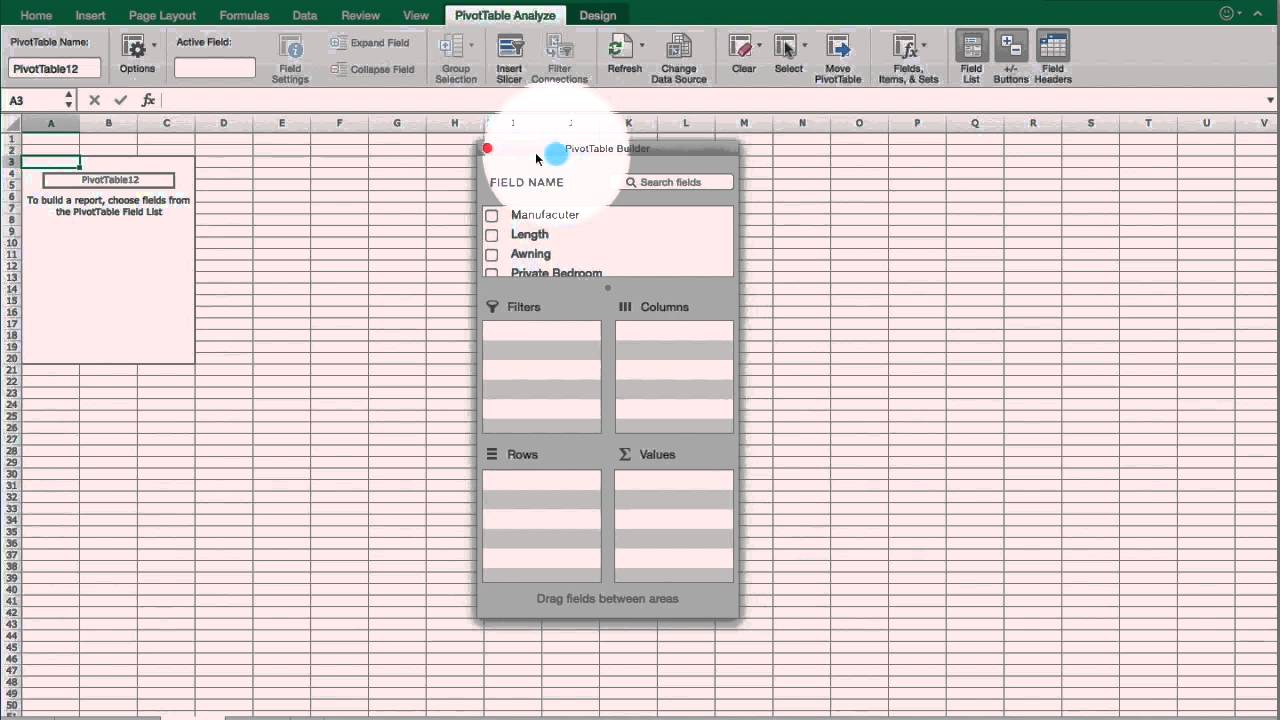
Task: Click the PivotTable12 placeholder label
Action: click(x=109, y=180)
